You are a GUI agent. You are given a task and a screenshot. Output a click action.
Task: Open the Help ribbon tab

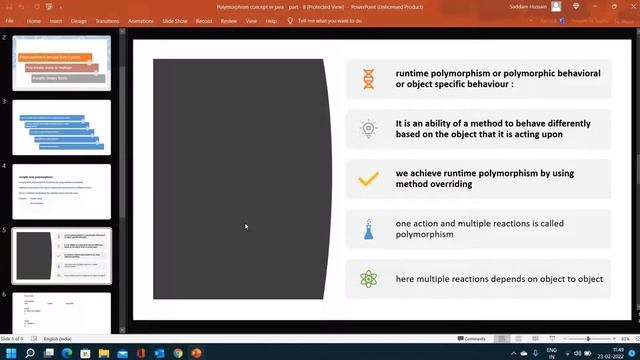tap(271, 21)
